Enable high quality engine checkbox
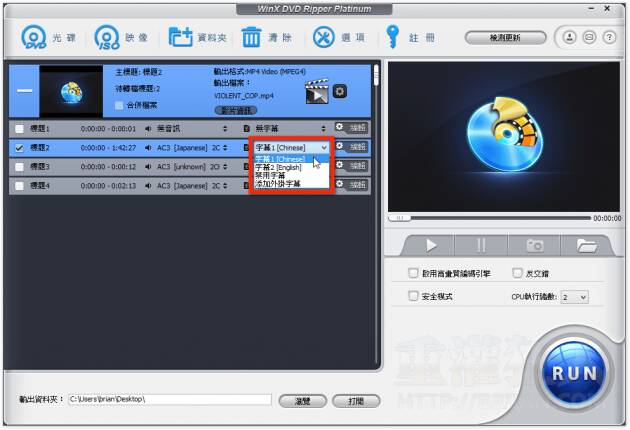 [413, 273]
